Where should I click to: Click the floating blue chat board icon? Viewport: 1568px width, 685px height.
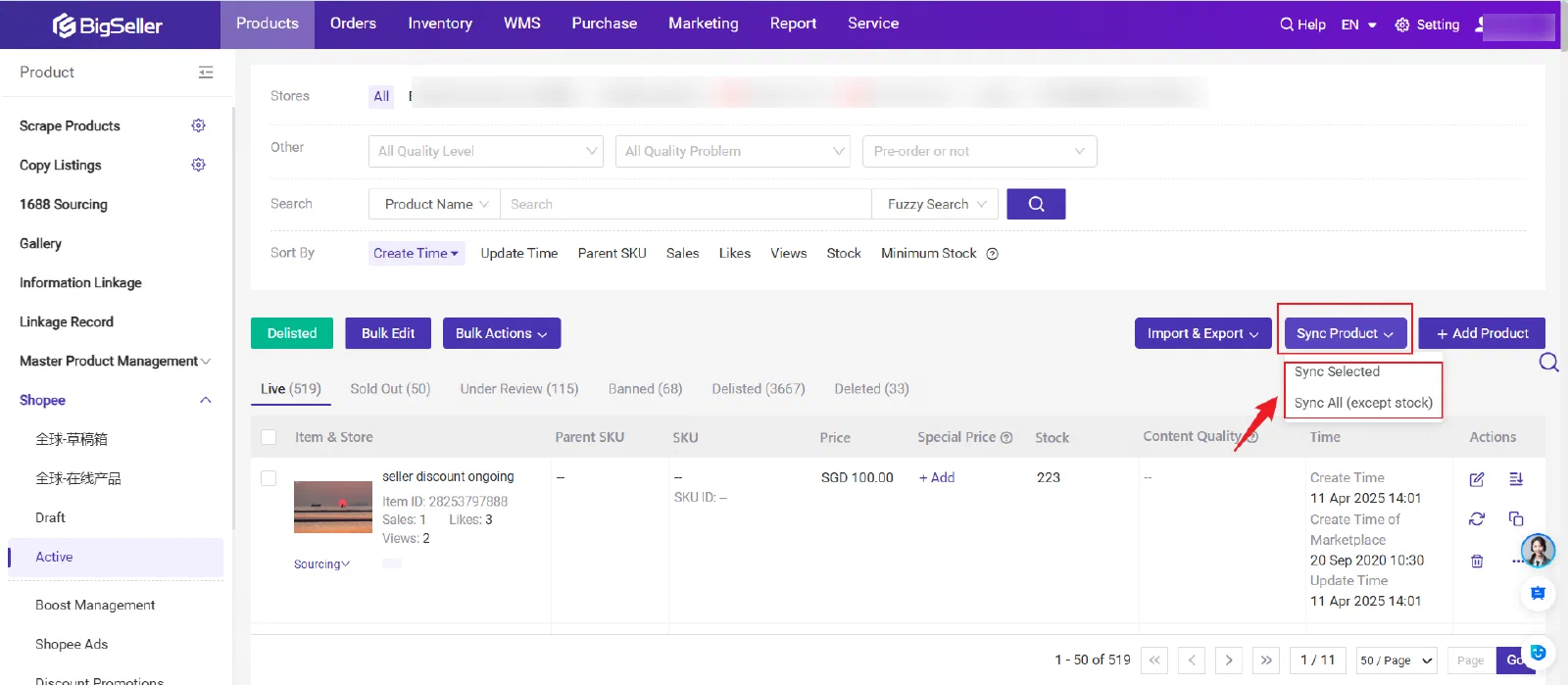pos(1538,594)
